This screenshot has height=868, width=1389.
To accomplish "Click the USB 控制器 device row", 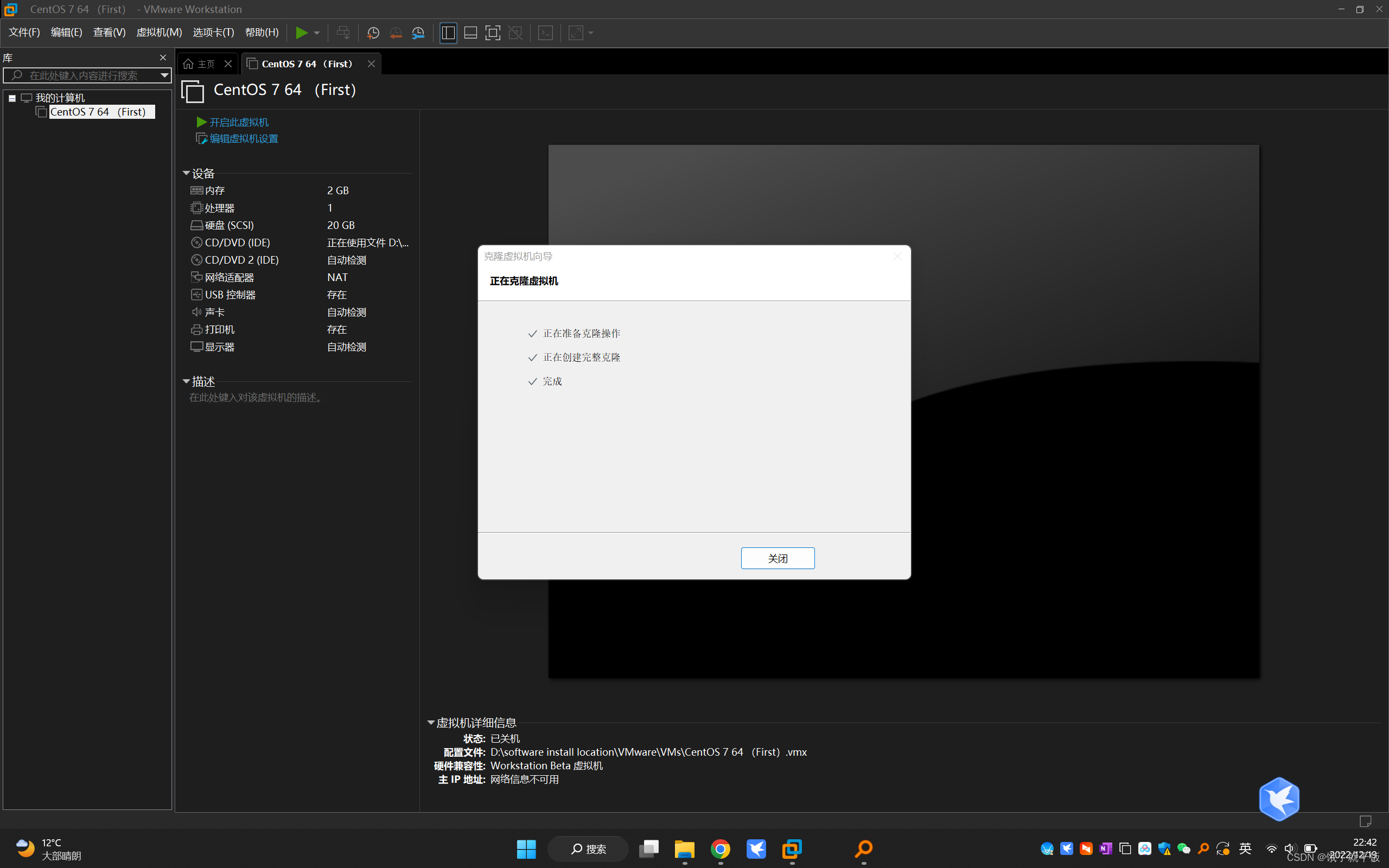I will point(300,295).
